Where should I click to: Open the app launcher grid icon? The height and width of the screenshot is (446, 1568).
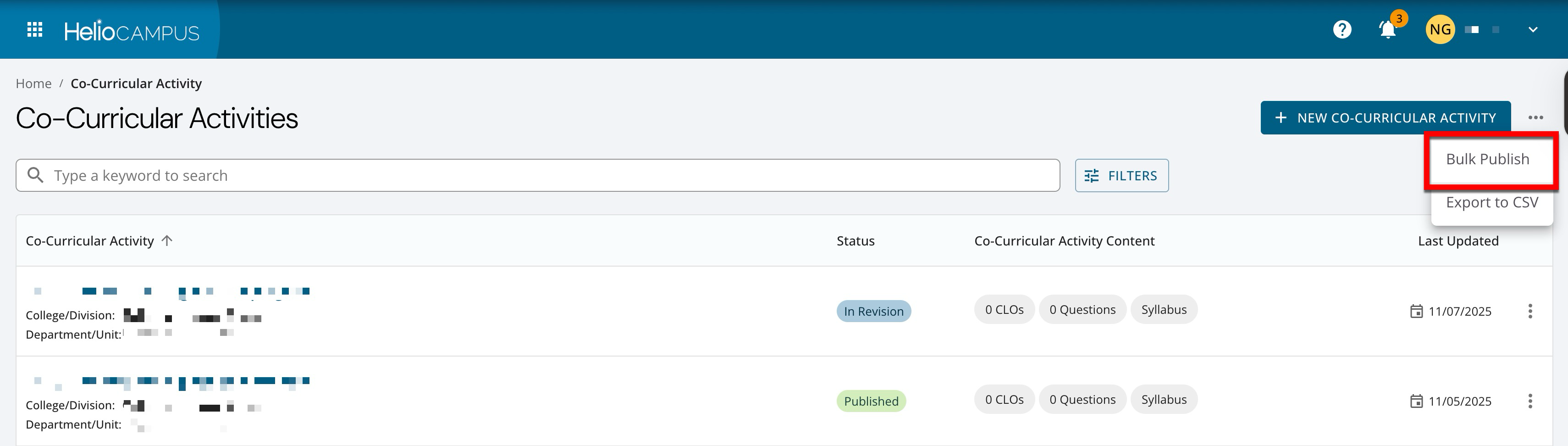pyautogui.click(x=35, y=29)
